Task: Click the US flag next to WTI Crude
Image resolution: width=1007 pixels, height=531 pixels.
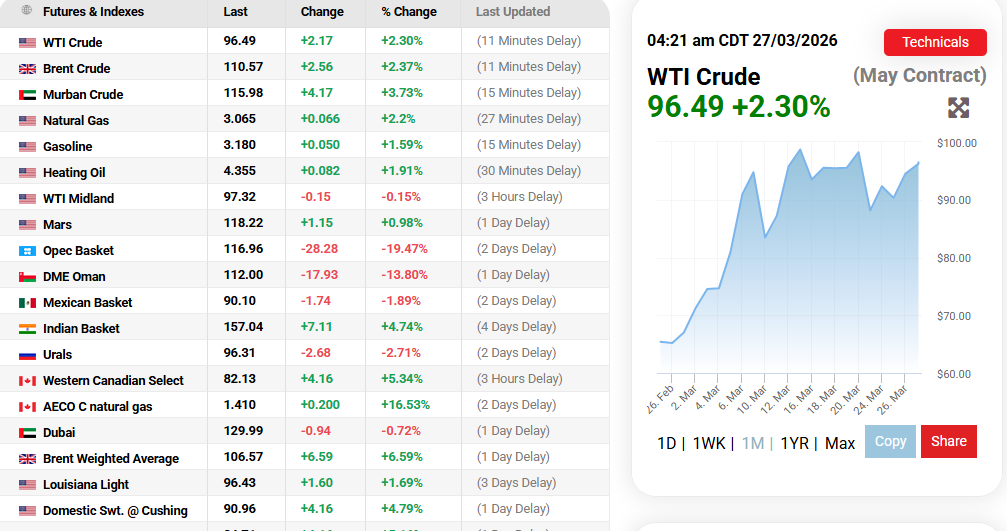Action: coord(27,43)
